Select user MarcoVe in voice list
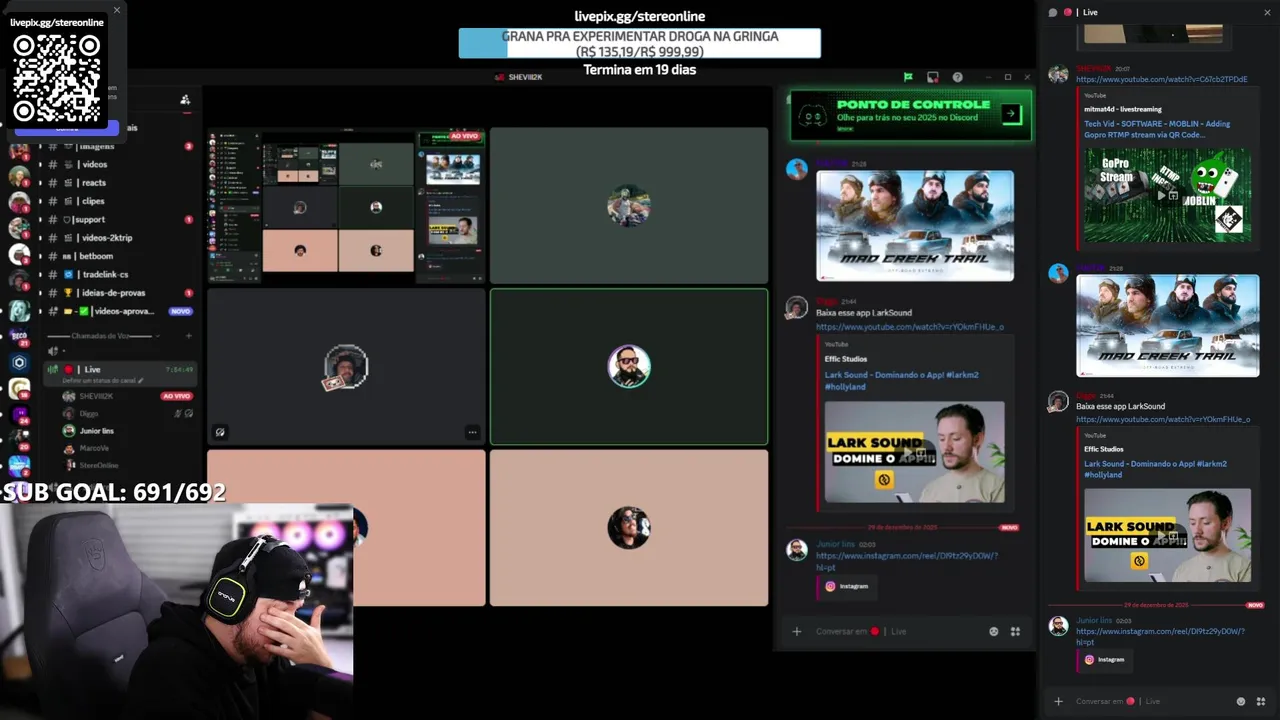This screenshot has width=1280, height=720. (94, 448)
